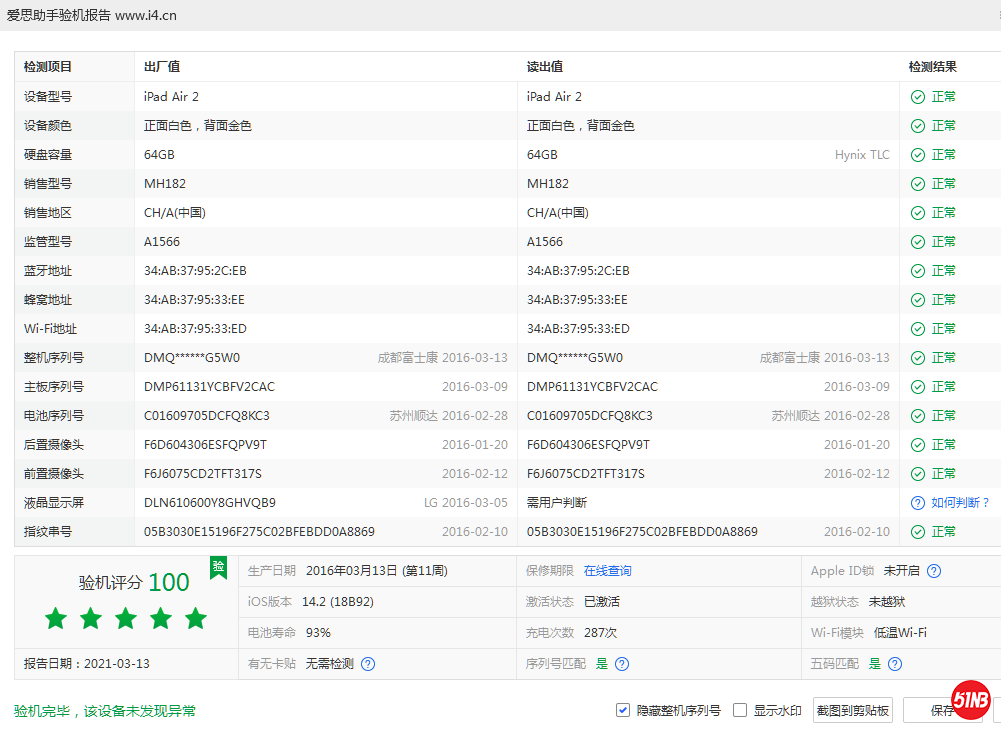Click the 保存 button
Image resolution: width=1001 pixels, height=730 pixels.
click(942, 710)
